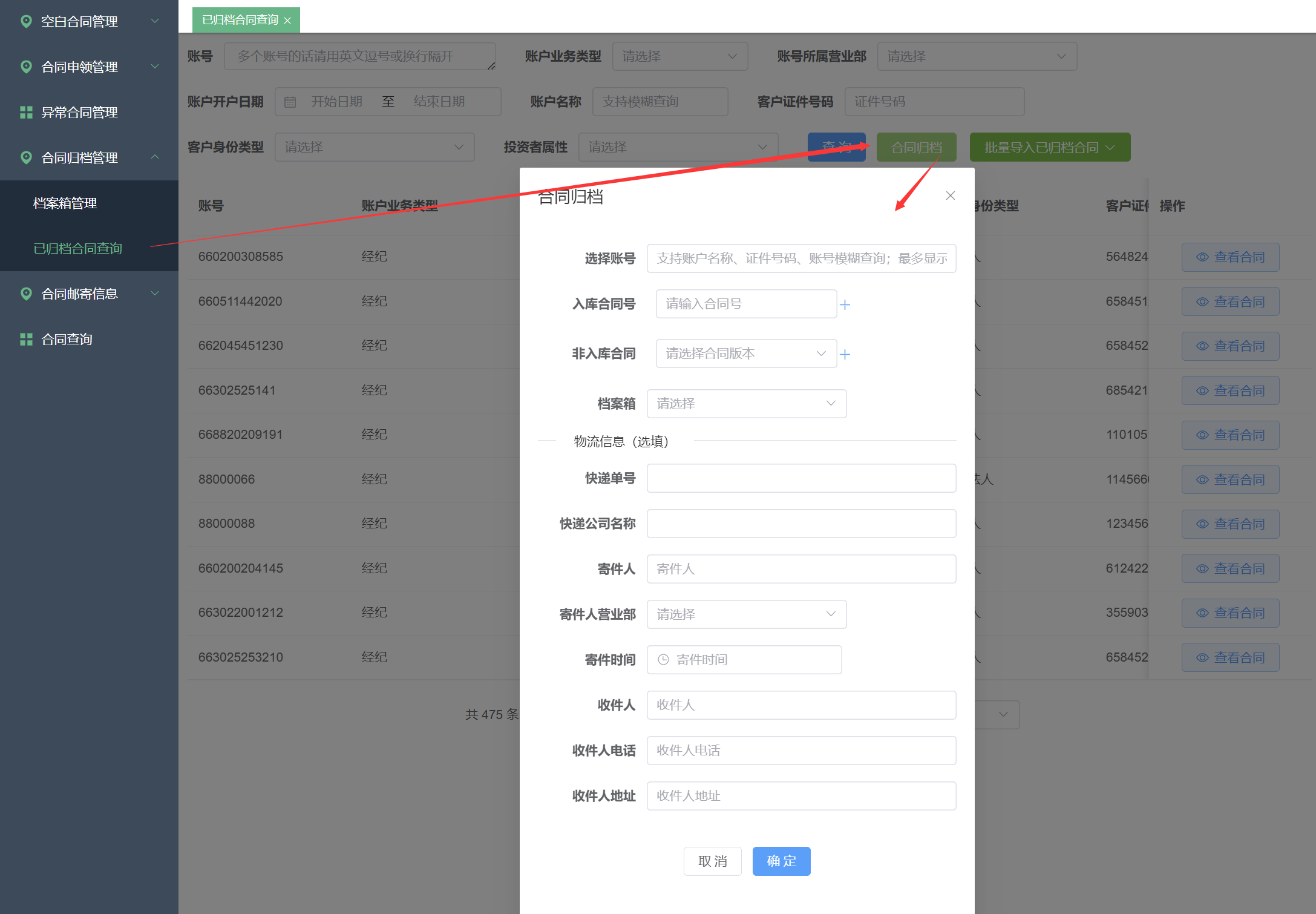Click the 合同申领管理 sidebar location icon
1316x914 pixels.
tap(26, 67)
